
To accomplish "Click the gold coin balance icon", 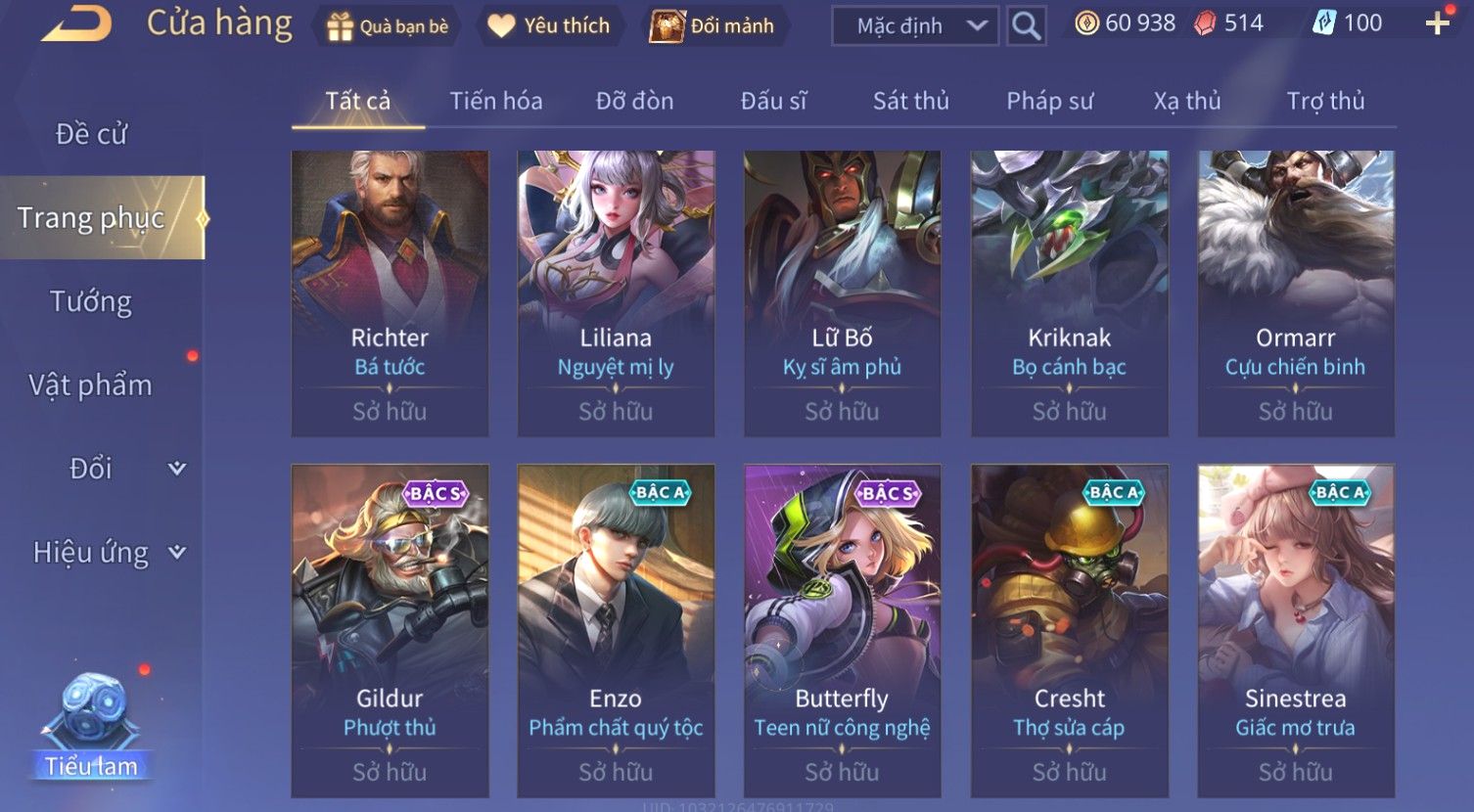I will [1086, 23].
